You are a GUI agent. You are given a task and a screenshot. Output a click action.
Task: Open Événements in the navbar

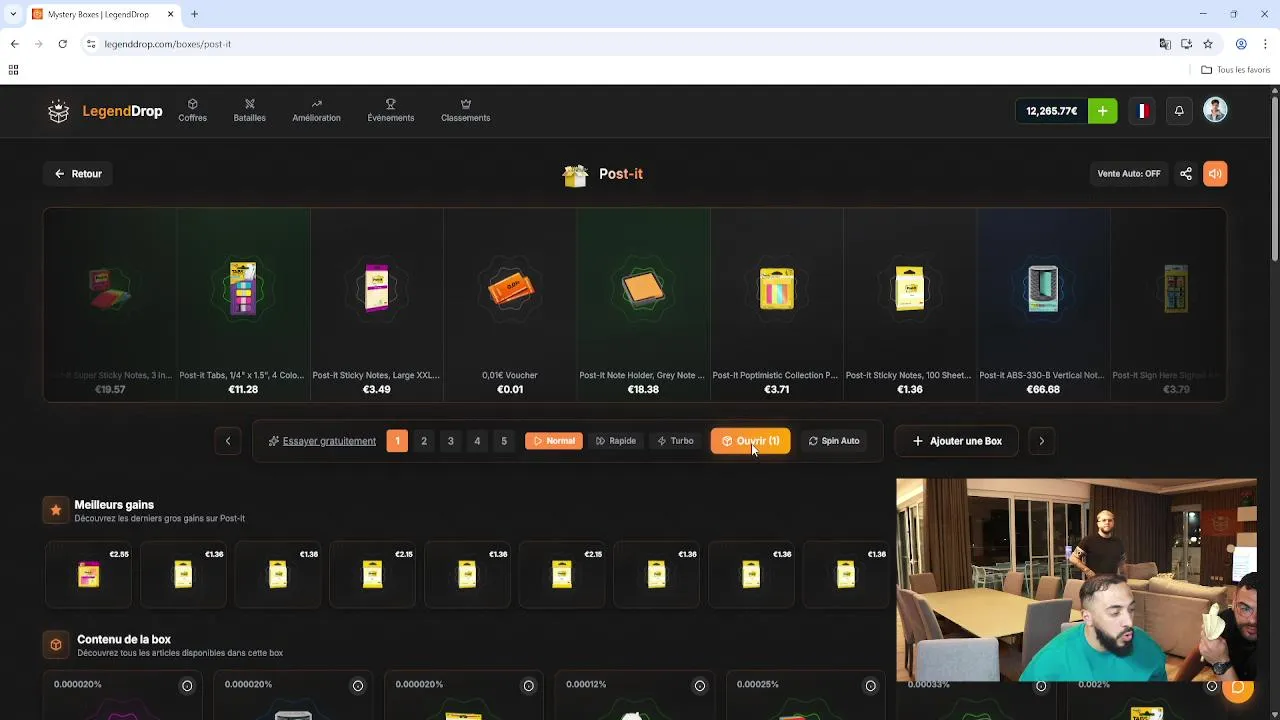click(x=390, y=110)
